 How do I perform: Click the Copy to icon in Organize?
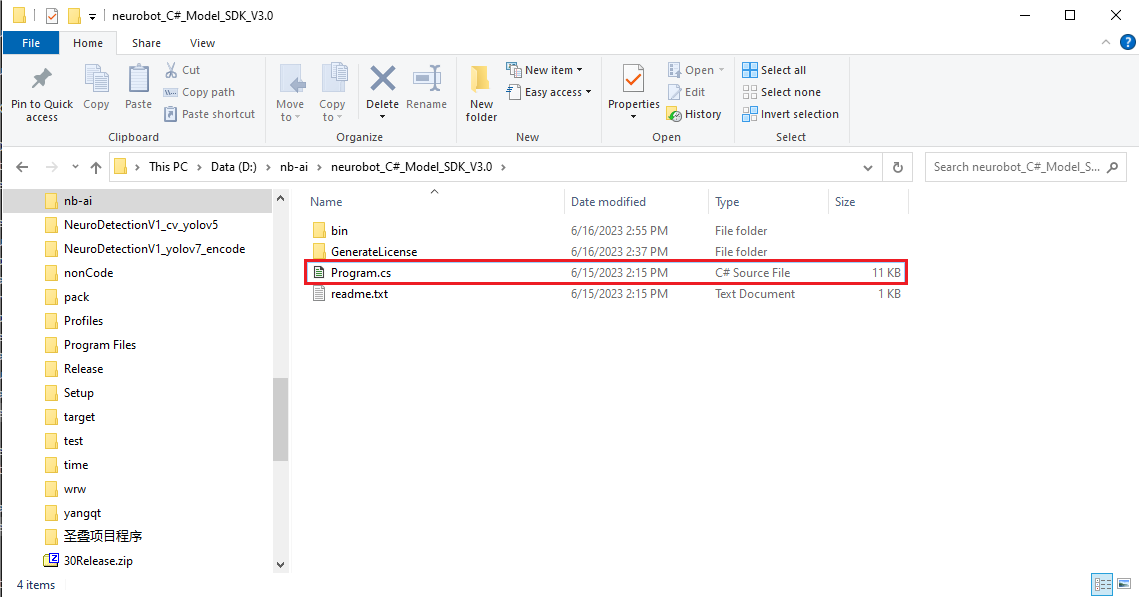point(334,79)
